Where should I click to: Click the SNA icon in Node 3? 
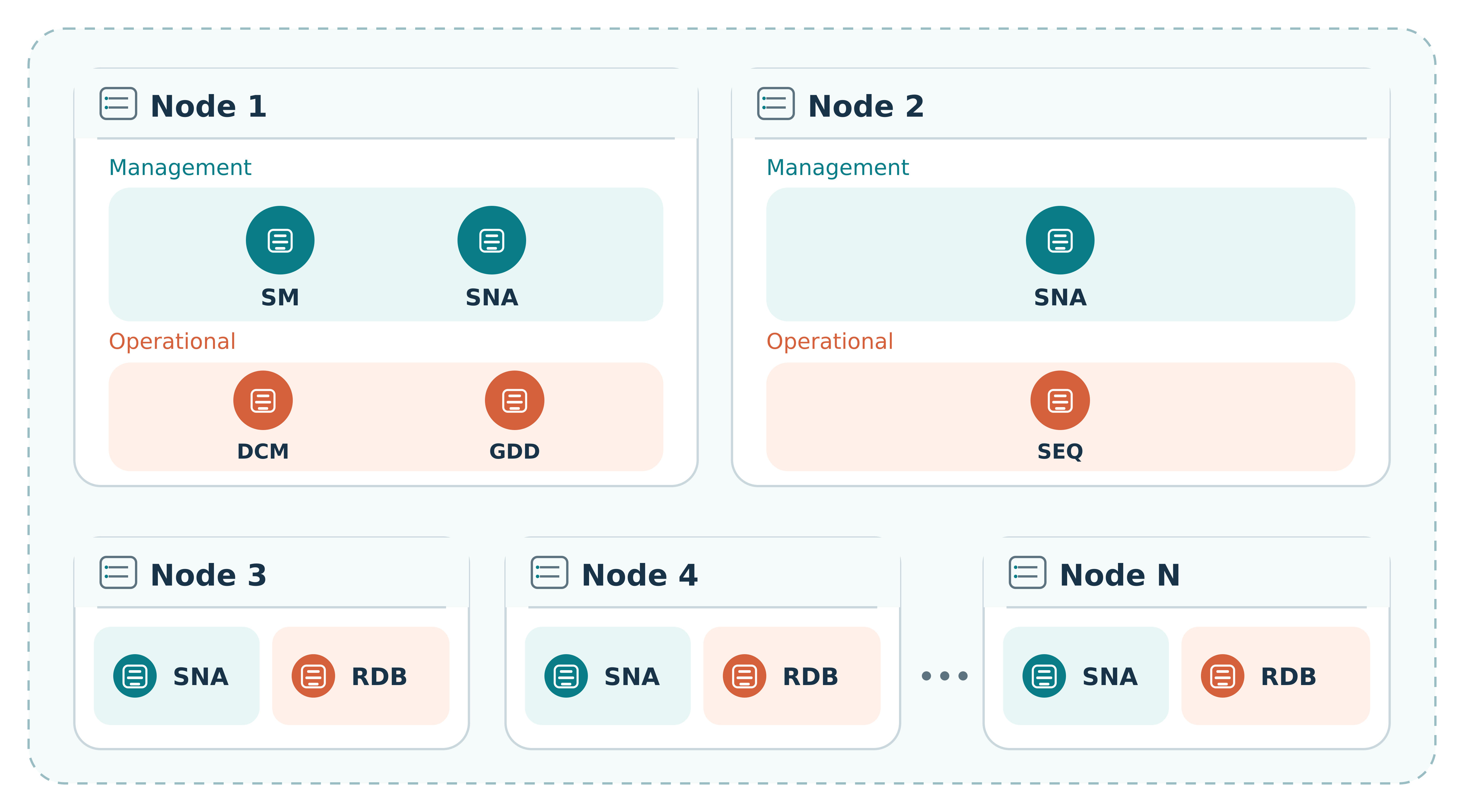pos(135,676)
